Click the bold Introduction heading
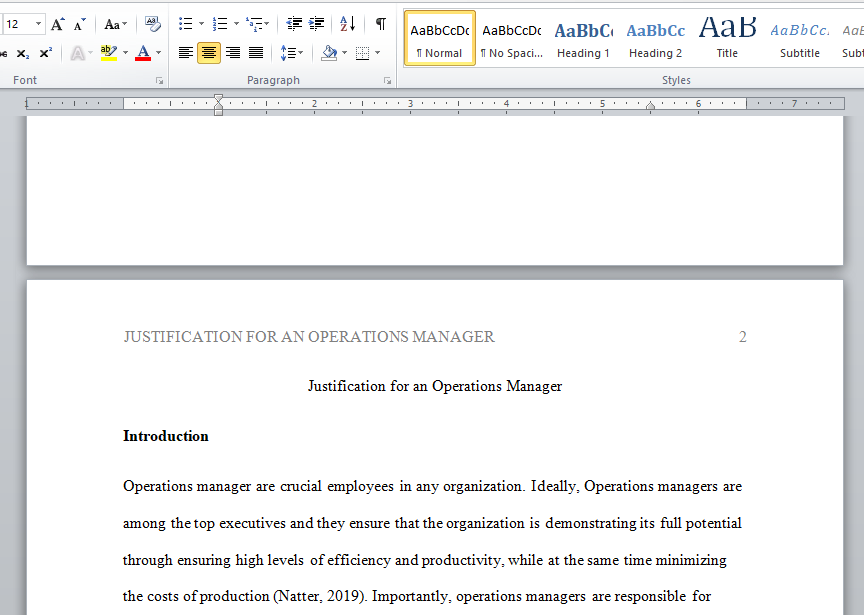The width and height of the screenshot is (864, 615). (x=166, y=436)
